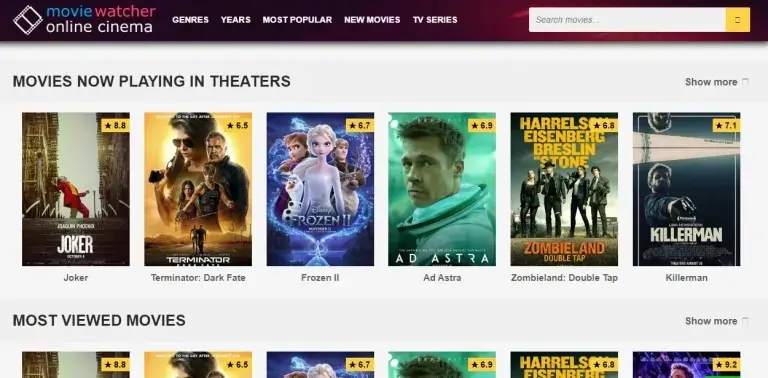Screen dimensions: 768x378
Task: Go to Most Popular section
Action: click(x=297, y=20)
